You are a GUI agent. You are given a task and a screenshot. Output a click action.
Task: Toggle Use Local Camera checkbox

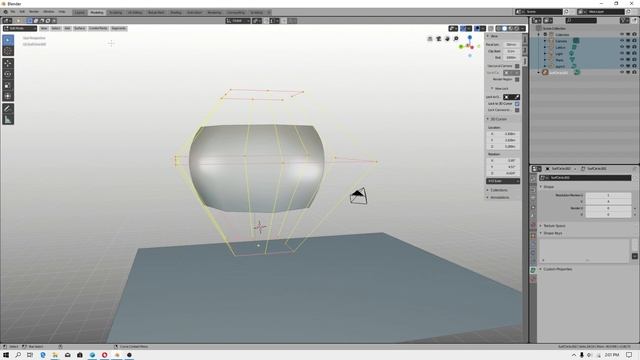pyautogui.click(x=517, y=66)
